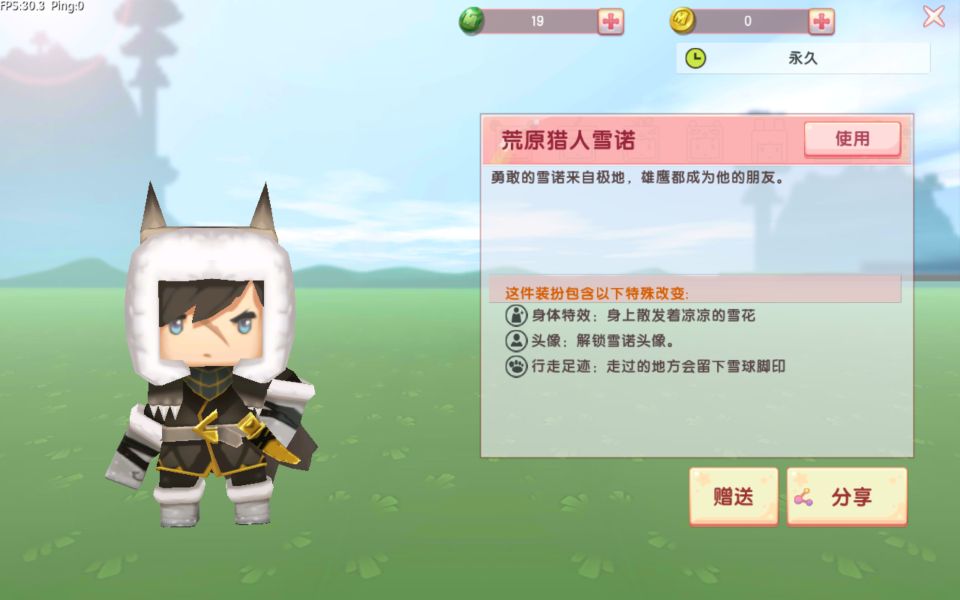Add more green beans with the plus button
Viewport: 960px width, 600px height.
pyautogui.click(x=610, y=21)
